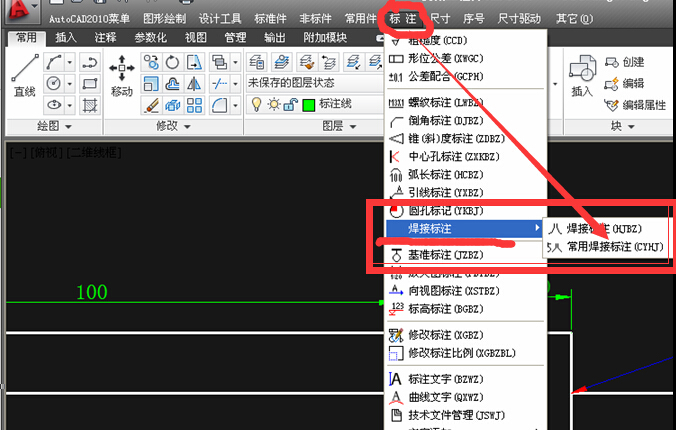Click 标注文字 (BZWZ) text icon item
The width and height of the screenshot is (676, 430).
(445, 378)
